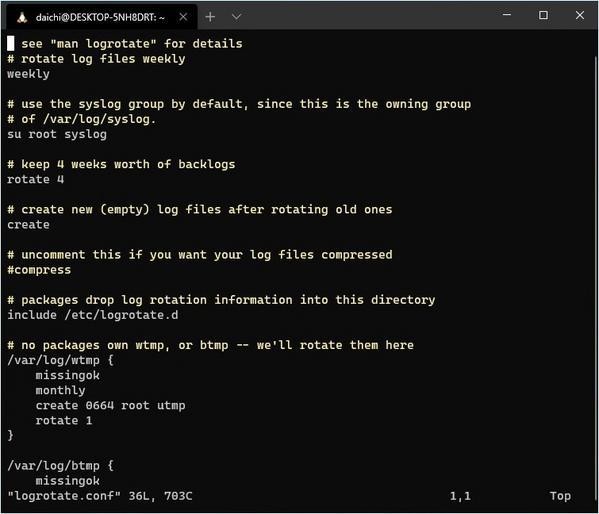Viewport: 599px width, 514px height.
Task: Click the '#compress' commented line
Action: [x=39, y=270]
